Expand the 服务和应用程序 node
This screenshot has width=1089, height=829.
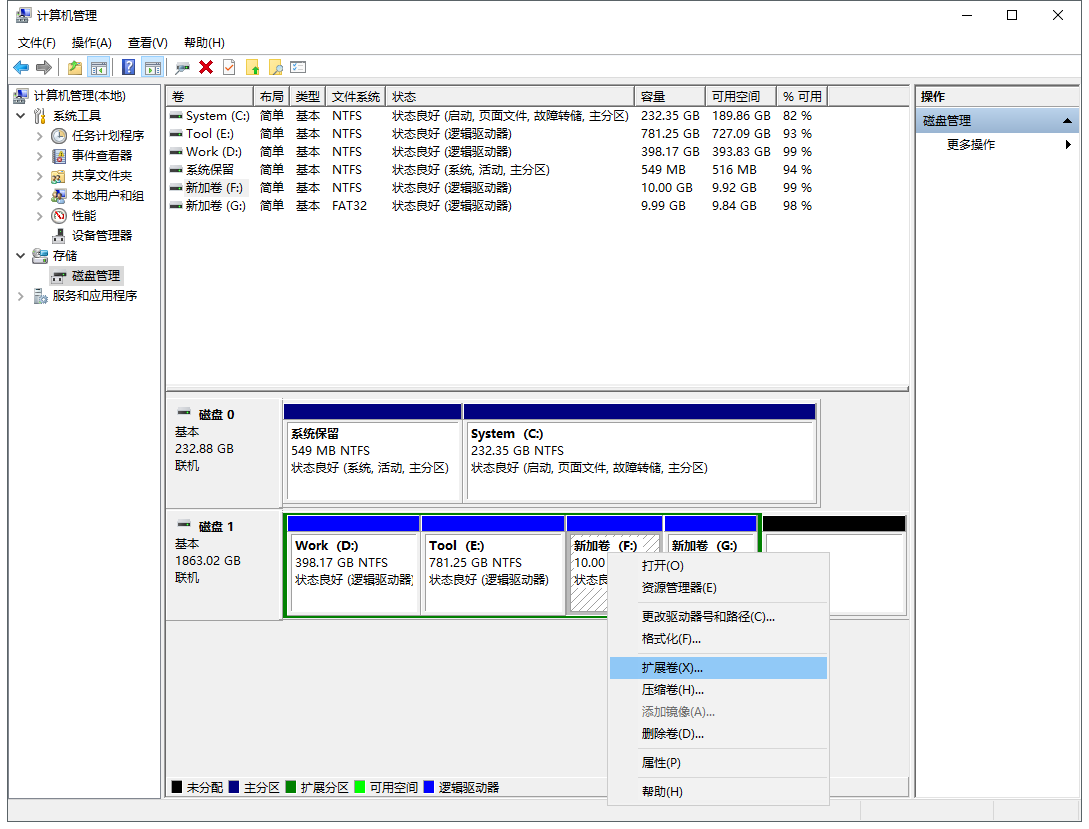pyautogui.click(x=22, y=296)
